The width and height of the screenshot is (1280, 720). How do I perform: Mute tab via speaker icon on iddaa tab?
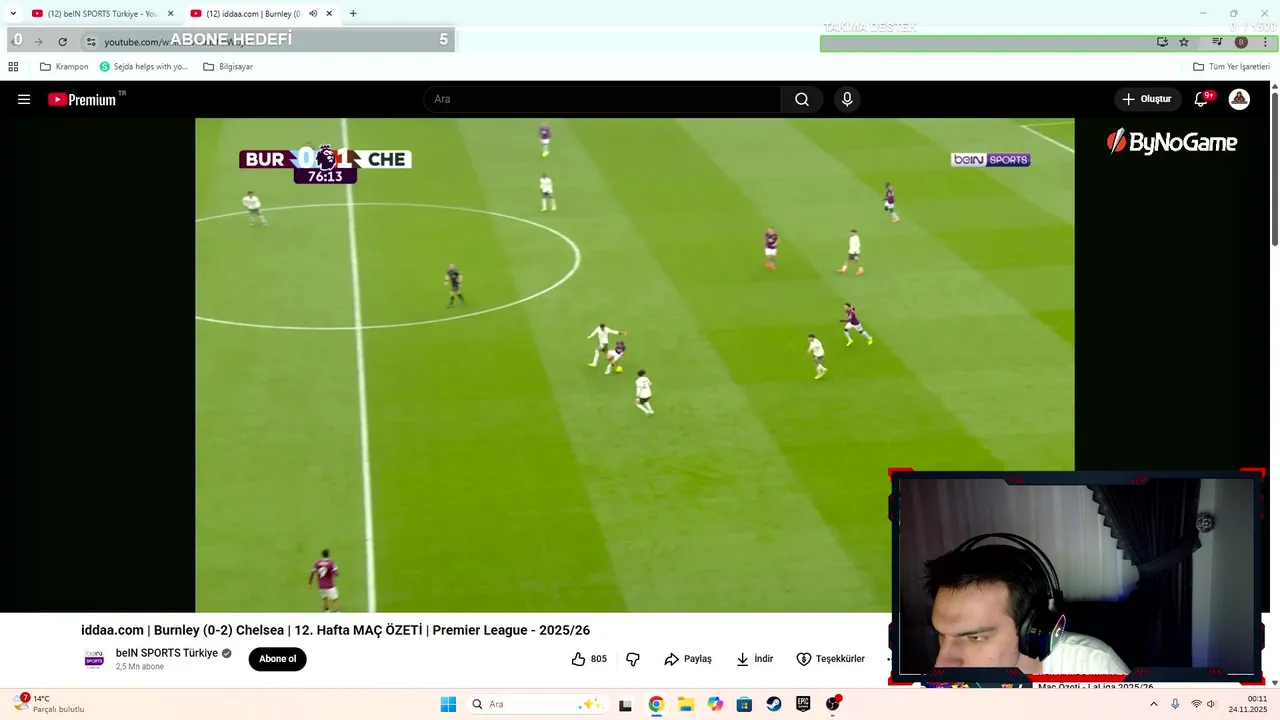coord(313,14)
